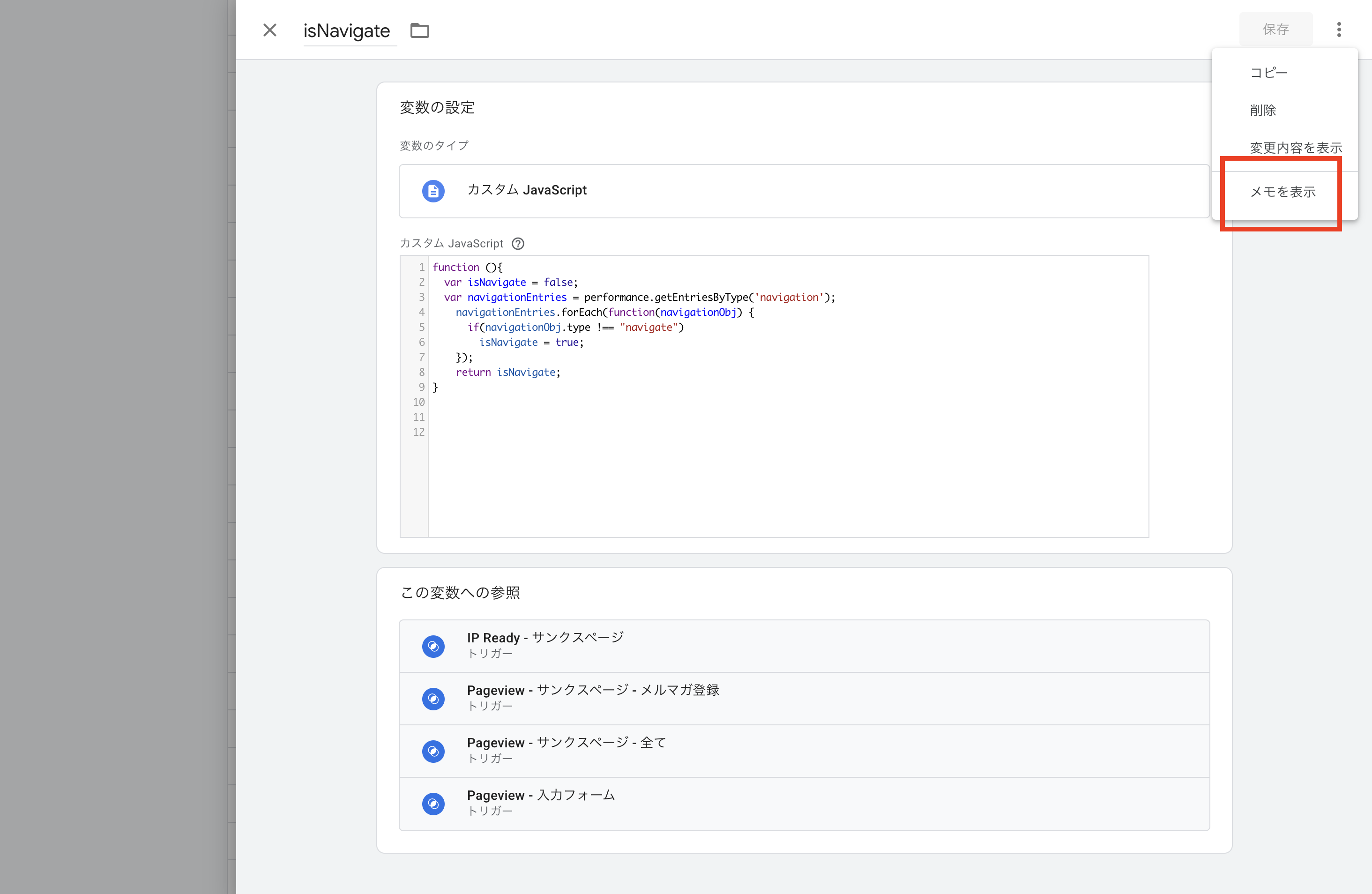Screen dimensions: 1372x894
Task: Edit the isNavigate variable name field
Action: [347, 30]
